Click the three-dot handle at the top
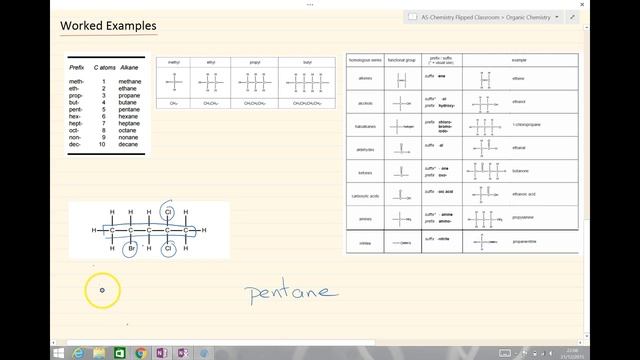Image resolution: width=640 pixels, height=360 pixels. (x=310, y=4)
